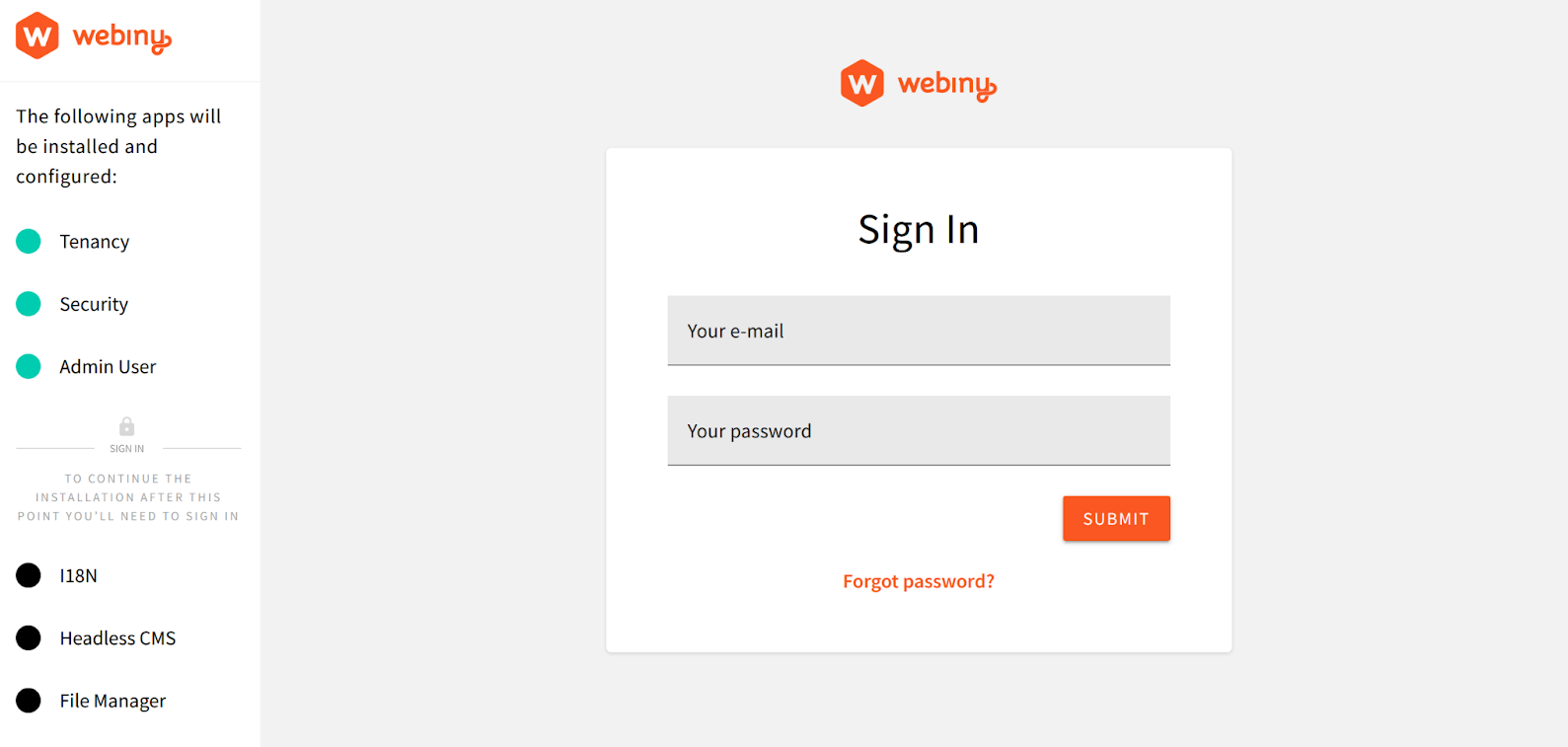Click the green Tenancy status circle
1568x747 pixels.
coord(29,242)
